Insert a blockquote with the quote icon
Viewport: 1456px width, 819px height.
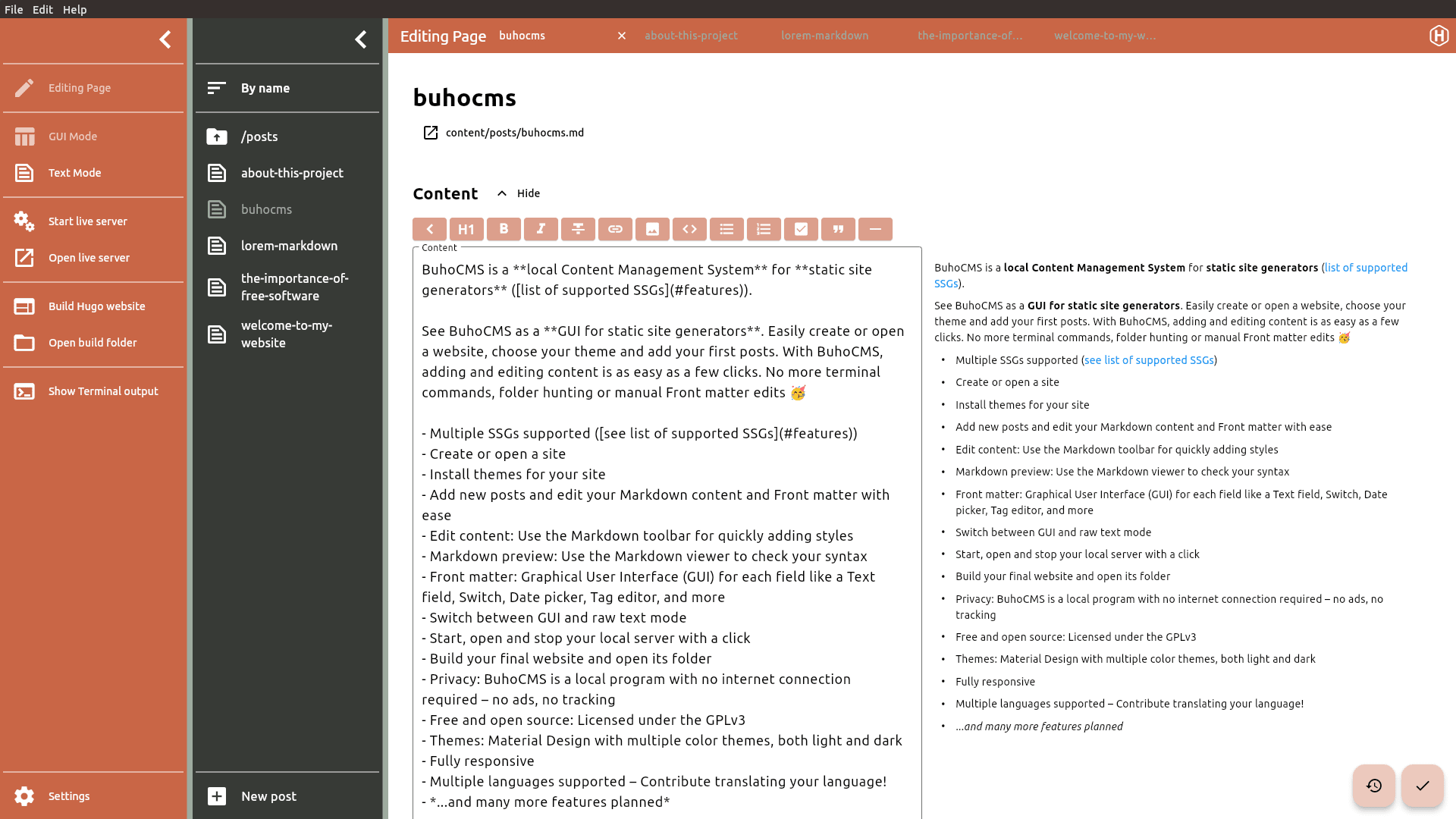(838, 229)
